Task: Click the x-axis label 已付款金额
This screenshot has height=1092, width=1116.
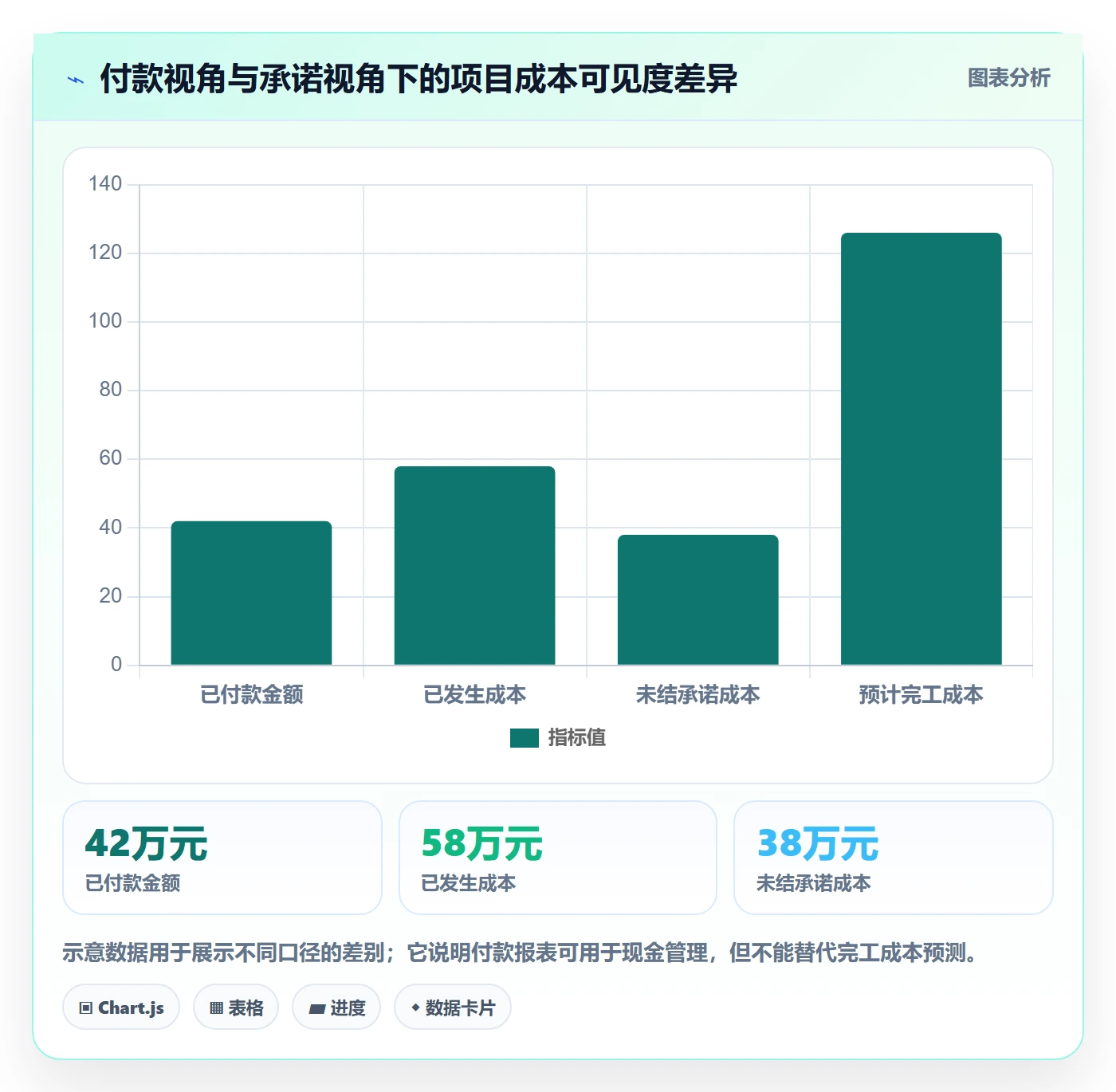Action: point(251,695)
